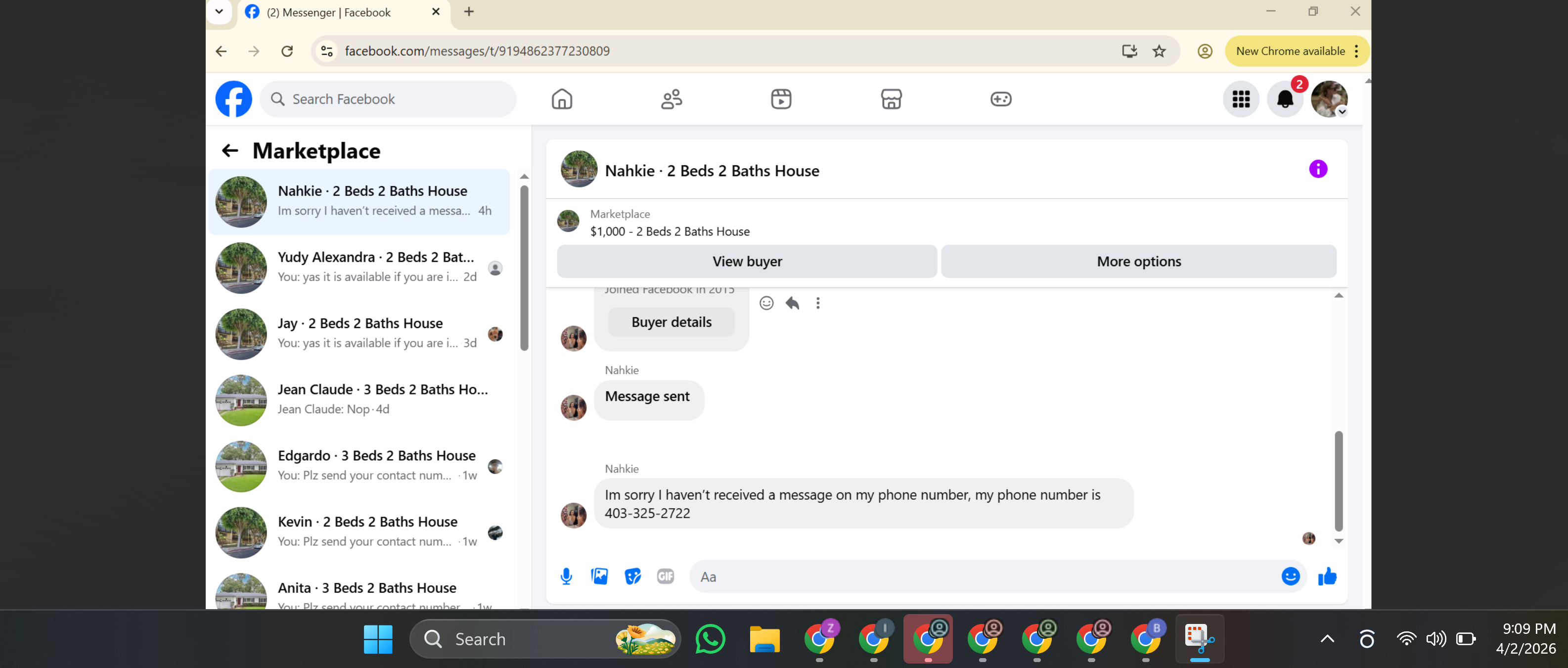Click the address bar URL
The width and height of the screenshot is (1568, 668).
477,51
